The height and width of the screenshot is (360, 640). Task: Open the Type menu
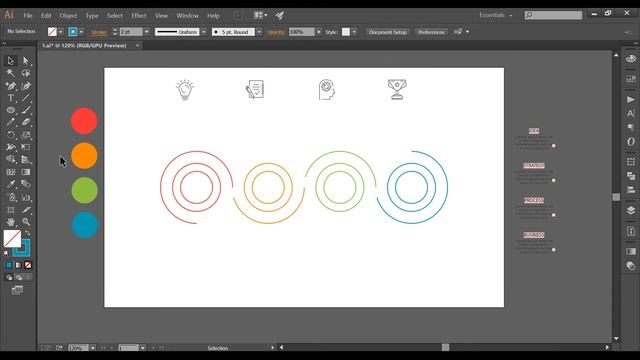pos(92,16)
